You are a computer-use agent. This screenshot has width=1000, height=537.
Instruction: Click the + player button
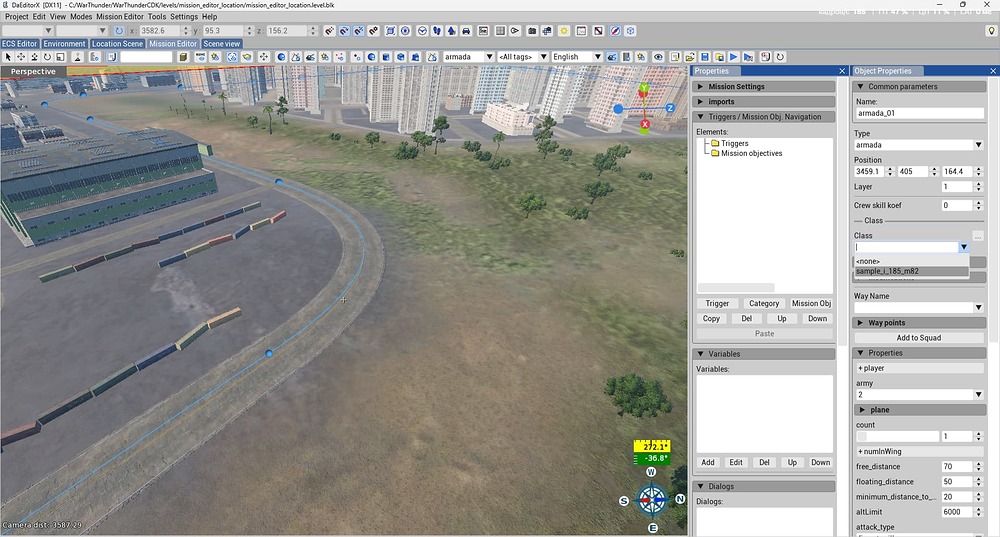(x=919, y=368)
